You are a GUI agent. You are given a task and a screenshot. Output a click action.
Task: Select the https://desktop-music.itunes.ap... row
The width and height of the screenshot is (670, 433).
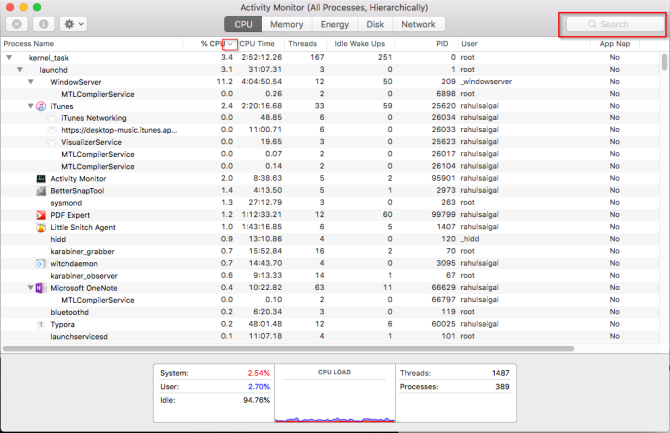pos(329,130)
